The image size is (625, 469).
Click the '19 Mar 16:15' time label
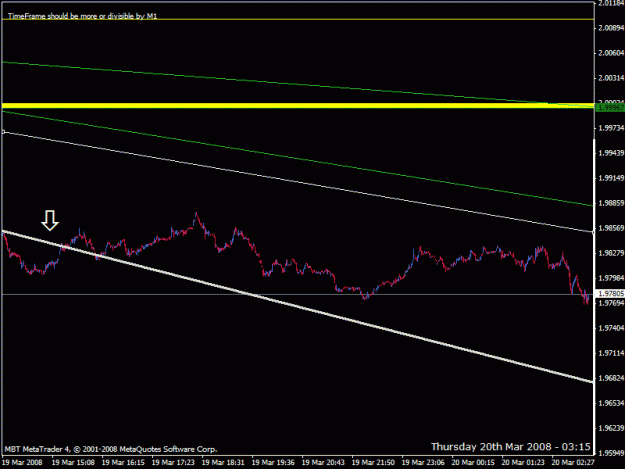tap(123, 463)
